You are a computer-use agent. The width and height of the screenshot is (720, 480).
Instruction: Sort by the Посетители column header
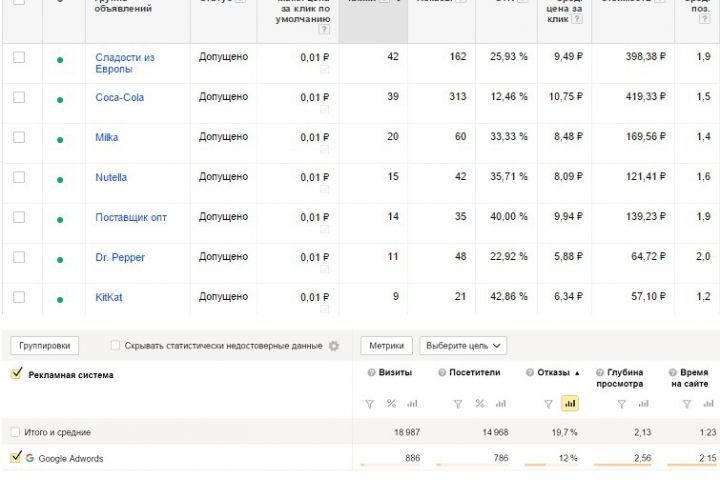pyautogui.click(x=474, y=373)
